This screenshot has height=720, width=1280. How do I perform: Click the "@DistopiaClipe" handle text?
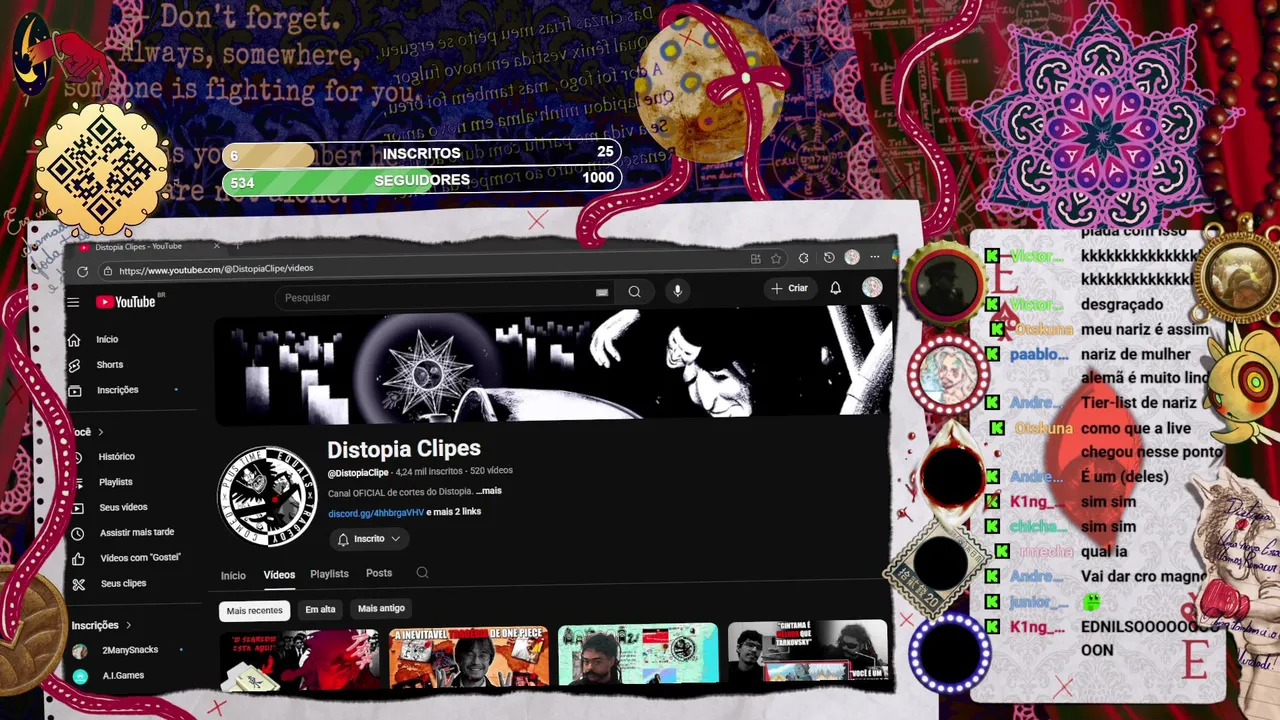358,472
